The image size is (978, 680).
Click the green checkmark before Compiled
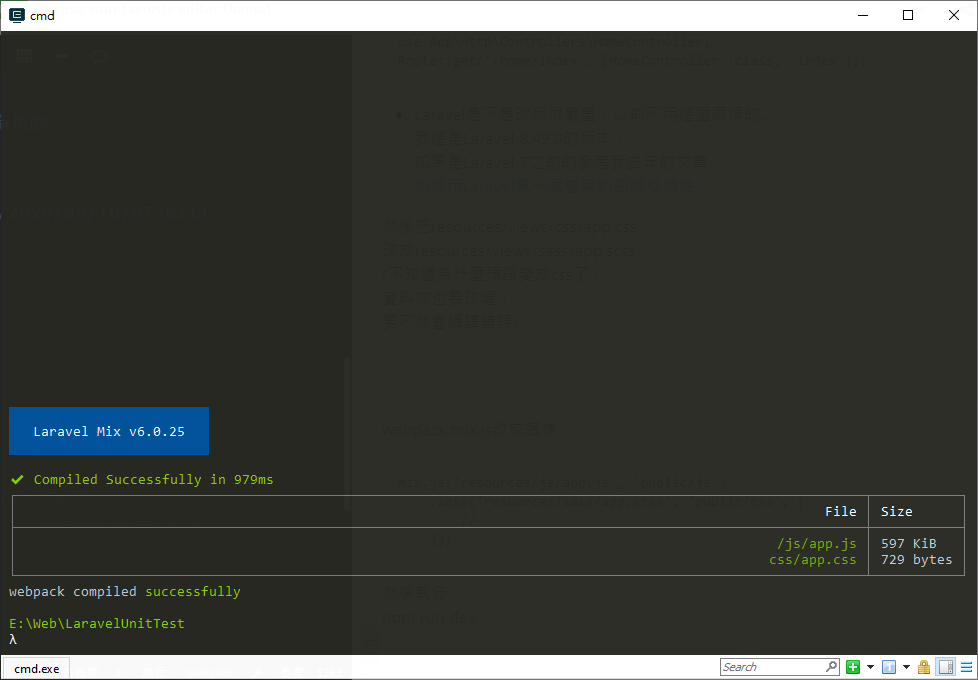(x=17, y=479)
